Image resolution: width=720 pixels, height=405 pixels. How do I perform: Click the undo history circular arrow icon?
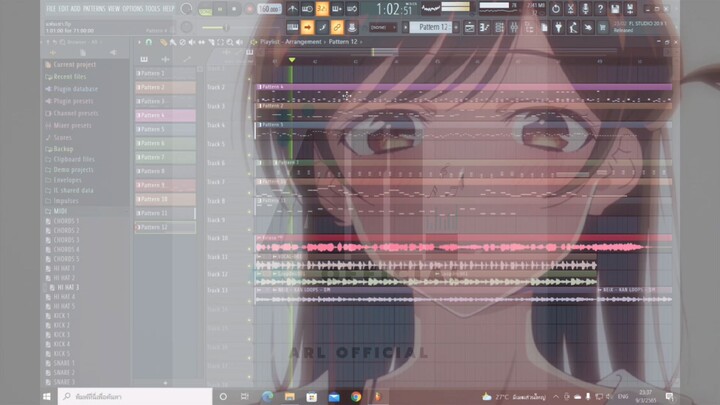click(x=556, y=8)
